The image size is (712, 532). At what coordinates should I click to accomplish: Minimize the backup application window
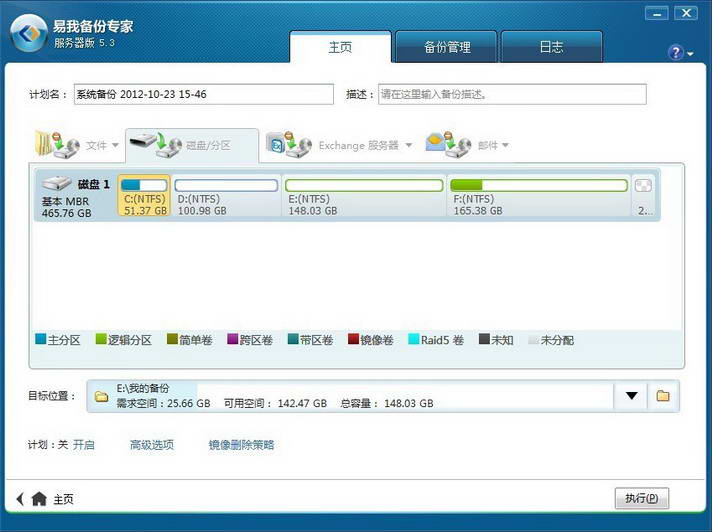pyautogui.click(x=657, y=14)
